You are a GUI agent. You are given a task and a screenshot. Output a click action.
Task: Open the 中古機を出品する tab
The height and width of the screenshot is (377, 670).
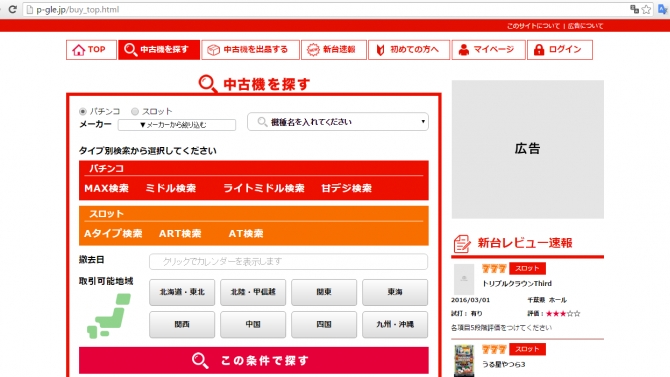tap(250, 50)
